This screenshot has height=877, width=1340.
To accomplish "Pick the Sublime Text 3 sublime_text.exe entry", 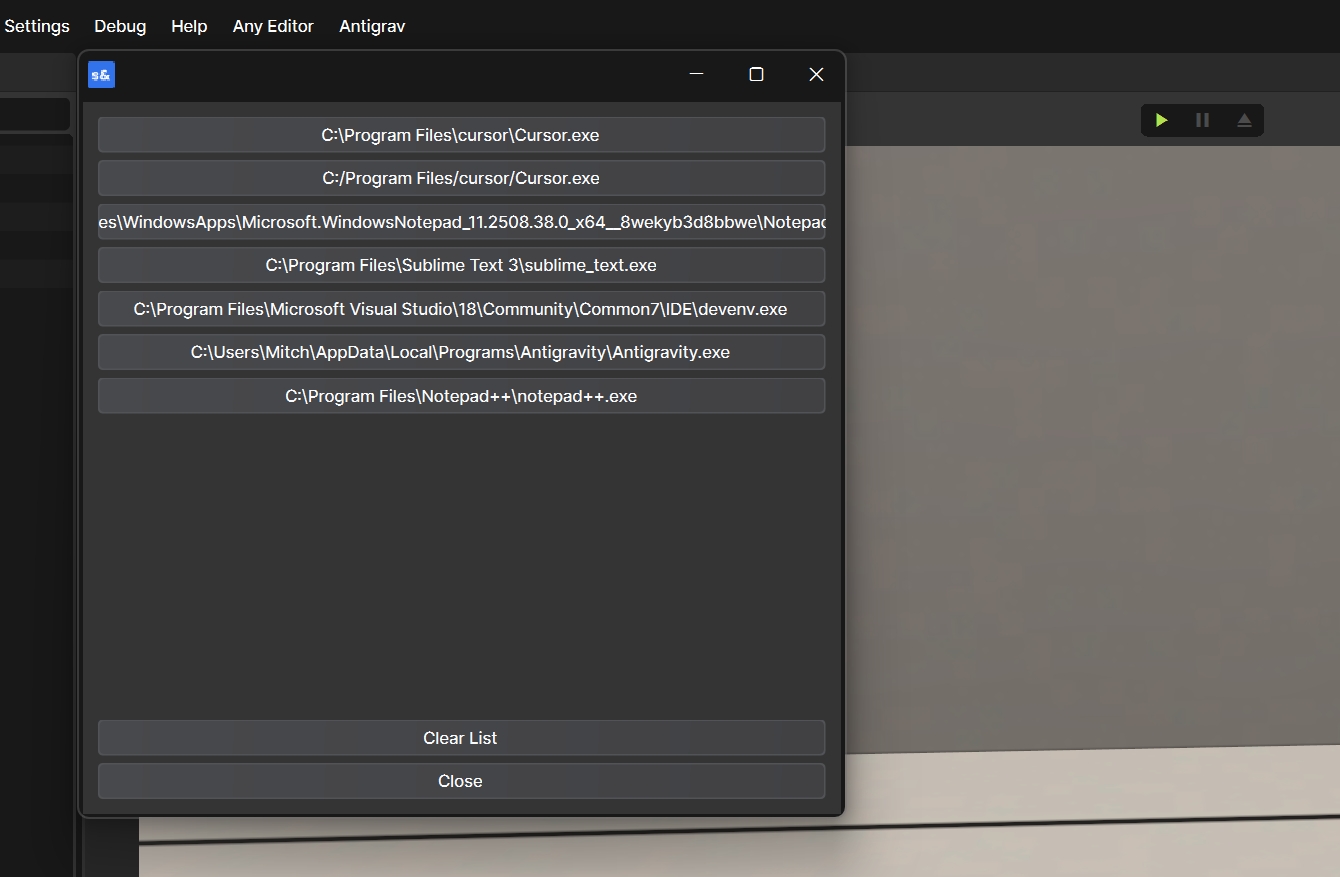I will 461,265.
